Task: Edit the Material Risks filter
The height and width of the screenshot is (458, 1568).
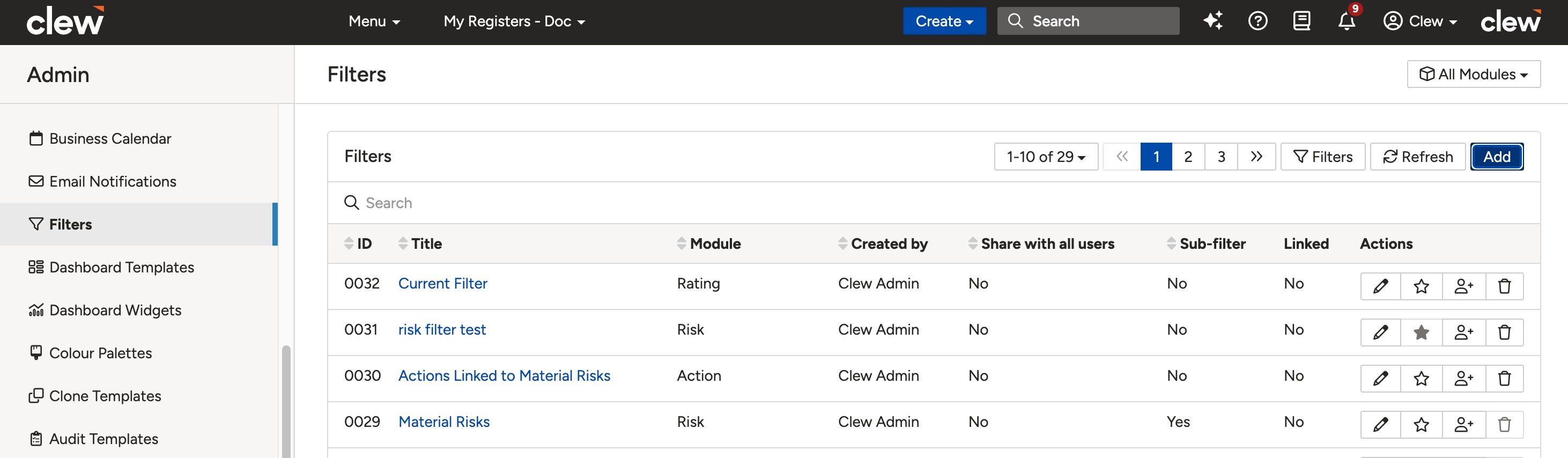Action: tap(1380, 425)
